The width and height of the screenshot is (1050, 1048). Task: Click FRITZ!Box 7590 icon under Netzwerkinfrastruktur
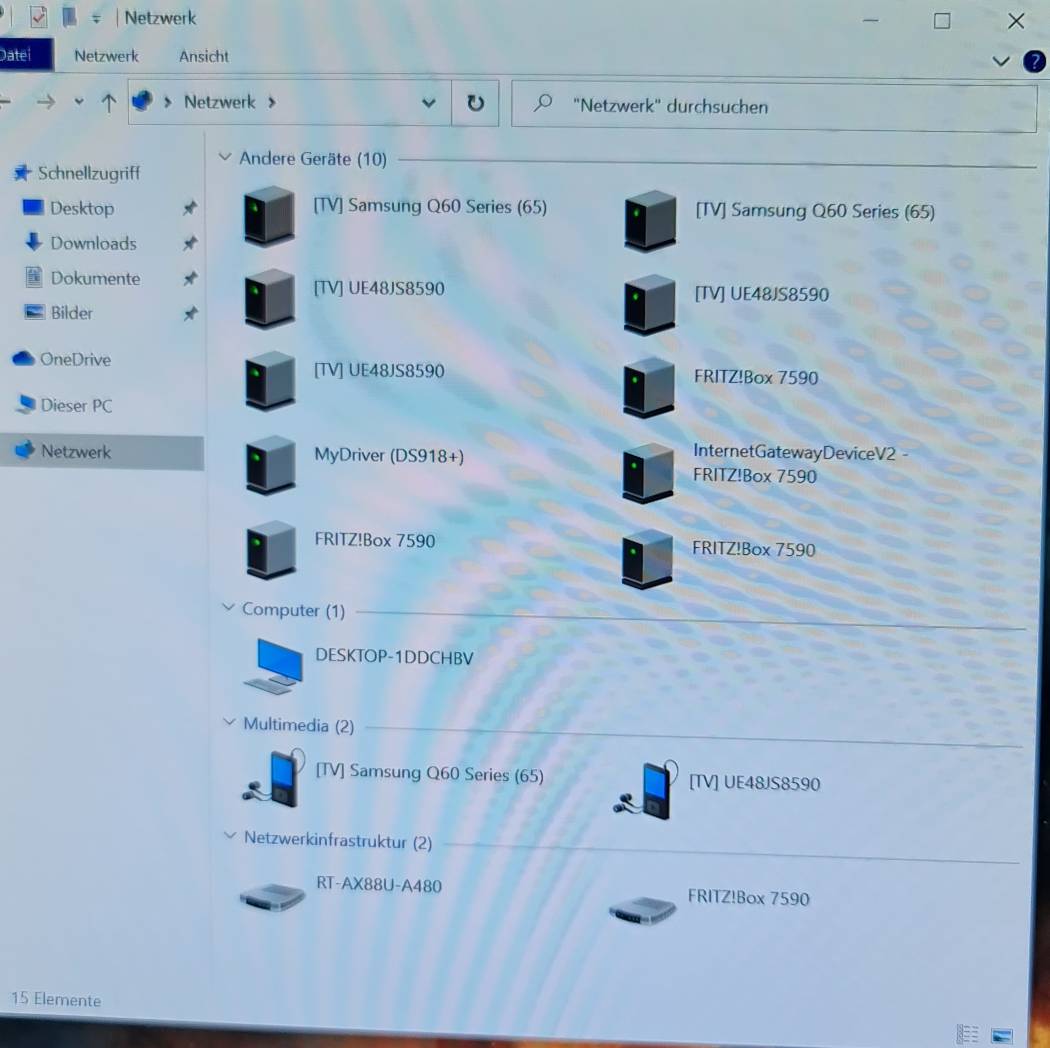click(x=642, y=910)
